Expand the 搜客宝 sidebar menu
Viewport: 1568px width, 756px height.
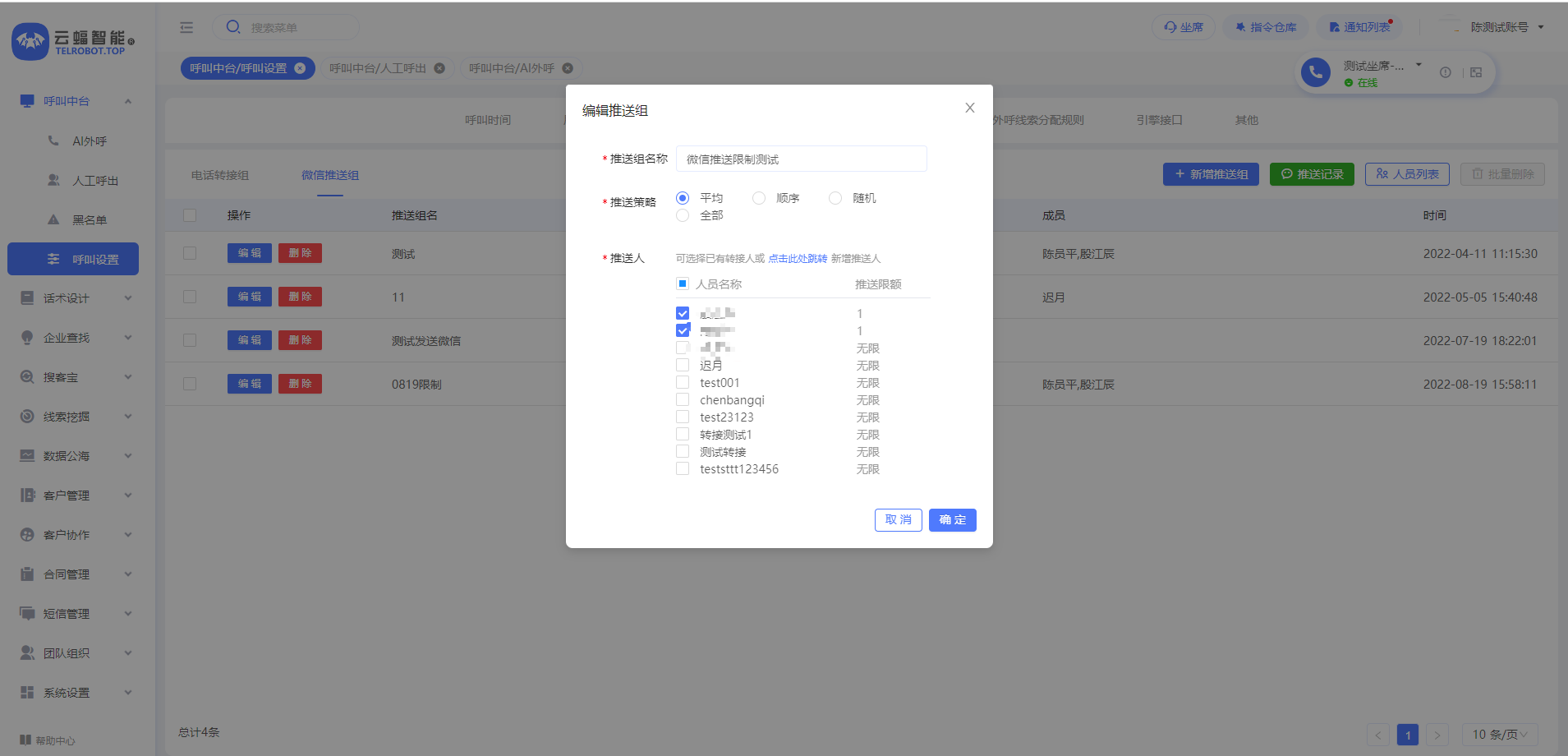coord(128,377)
